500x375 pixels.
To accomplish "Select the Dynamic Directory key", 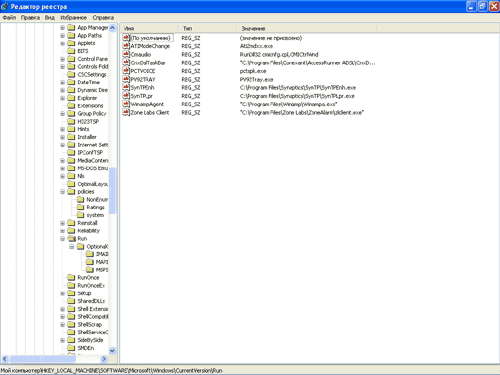I will click(93, 90).
